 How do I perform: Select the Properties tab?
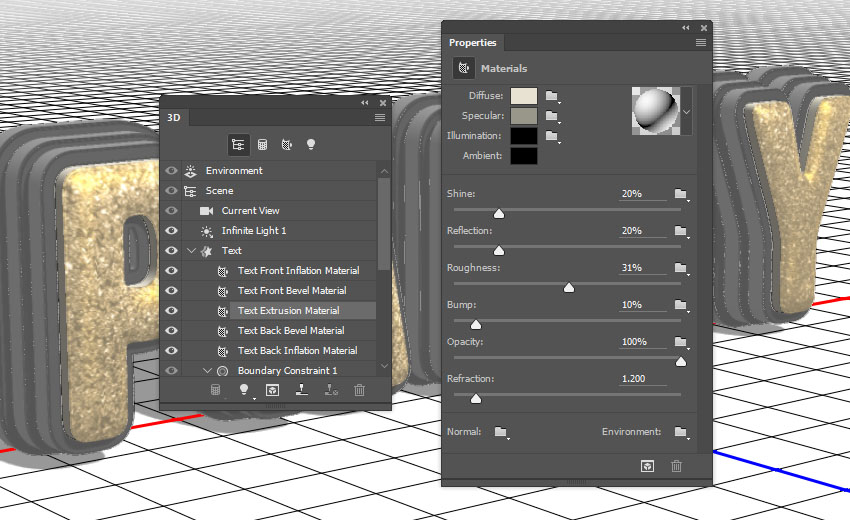coord(473,43)
